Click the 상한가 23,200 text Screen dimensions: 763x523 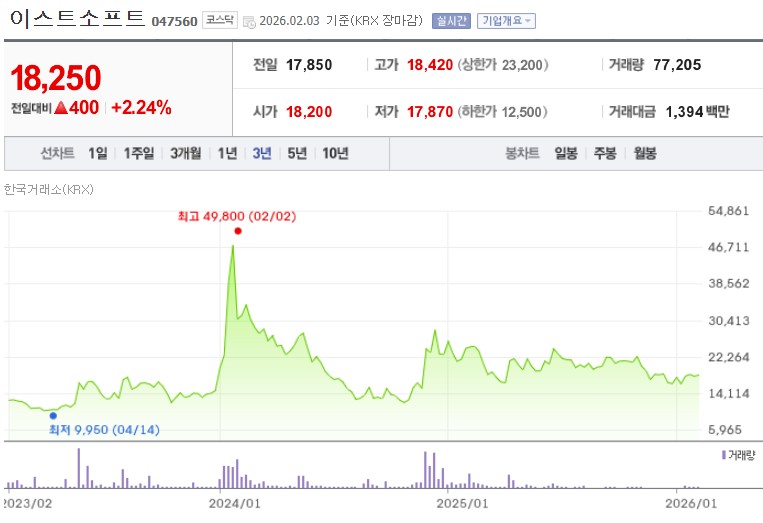tap(503, 65)
